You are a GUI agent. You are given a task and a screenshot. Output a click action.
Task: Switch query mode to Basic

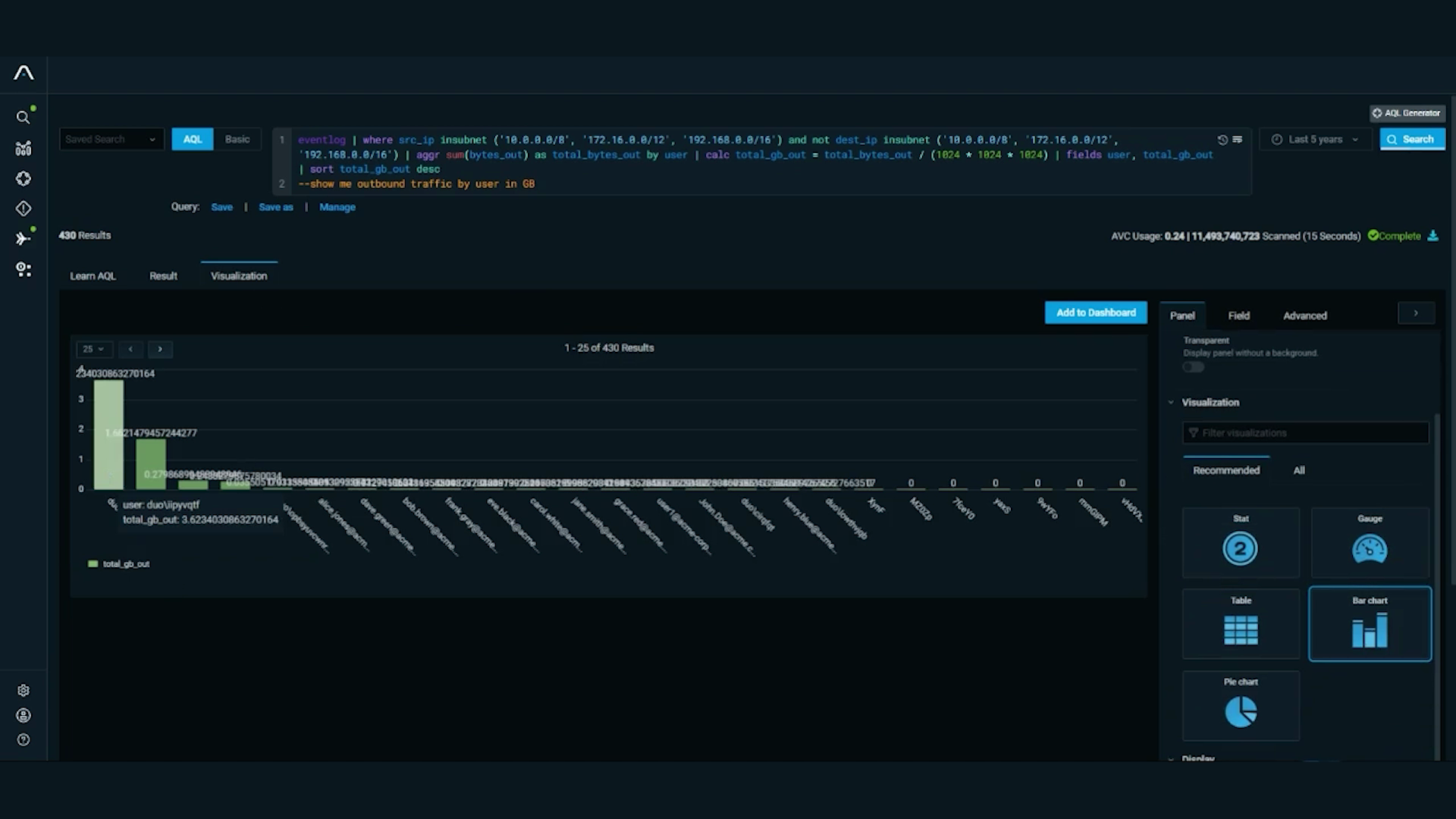(237, 140)
